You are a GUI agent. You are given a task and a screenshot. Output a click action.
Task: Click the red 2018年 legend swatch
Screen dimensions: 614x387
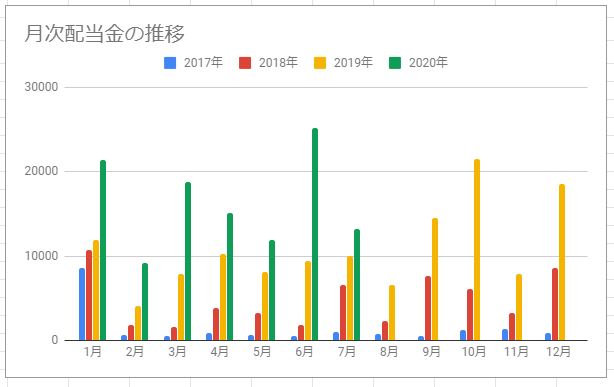pyautogui.click(x=245, y=63)
